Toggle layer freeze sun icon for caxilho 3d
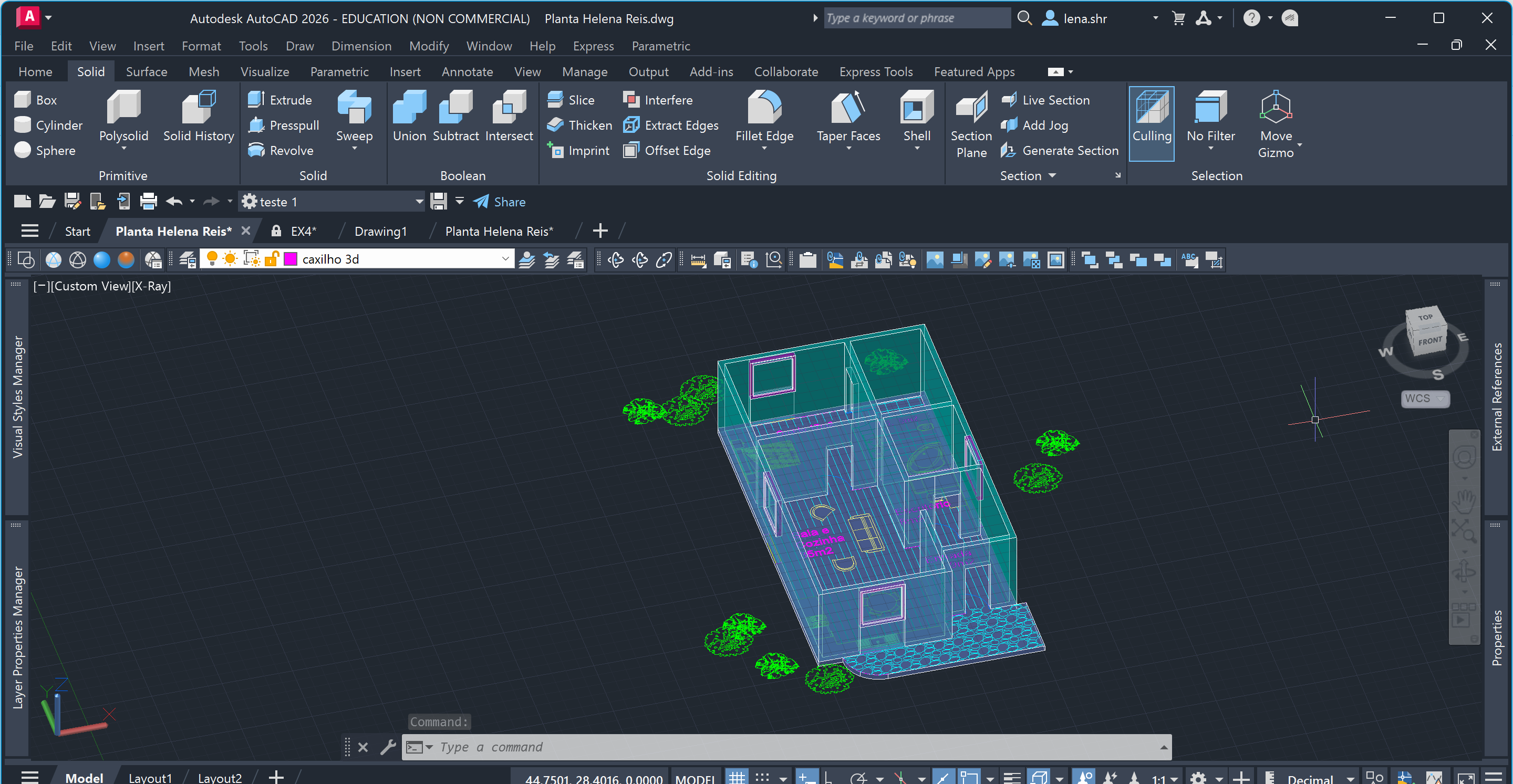This screenshot has width=1513, height=784. pyautogui.click(x=230, y=259)
